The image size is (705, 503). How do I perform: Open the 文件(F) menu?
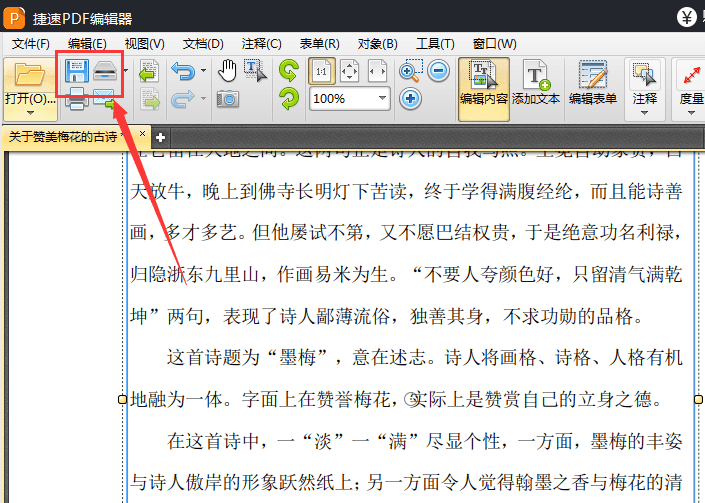click(x=31, y=44)
